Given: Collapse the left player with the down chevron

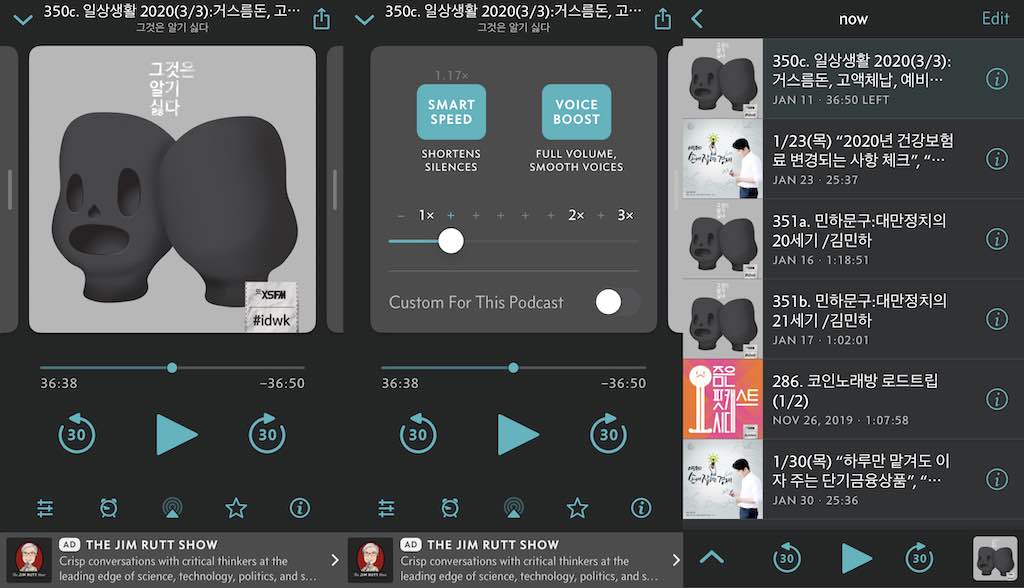Looking at the screenshot, I should [x=23, y=19].
